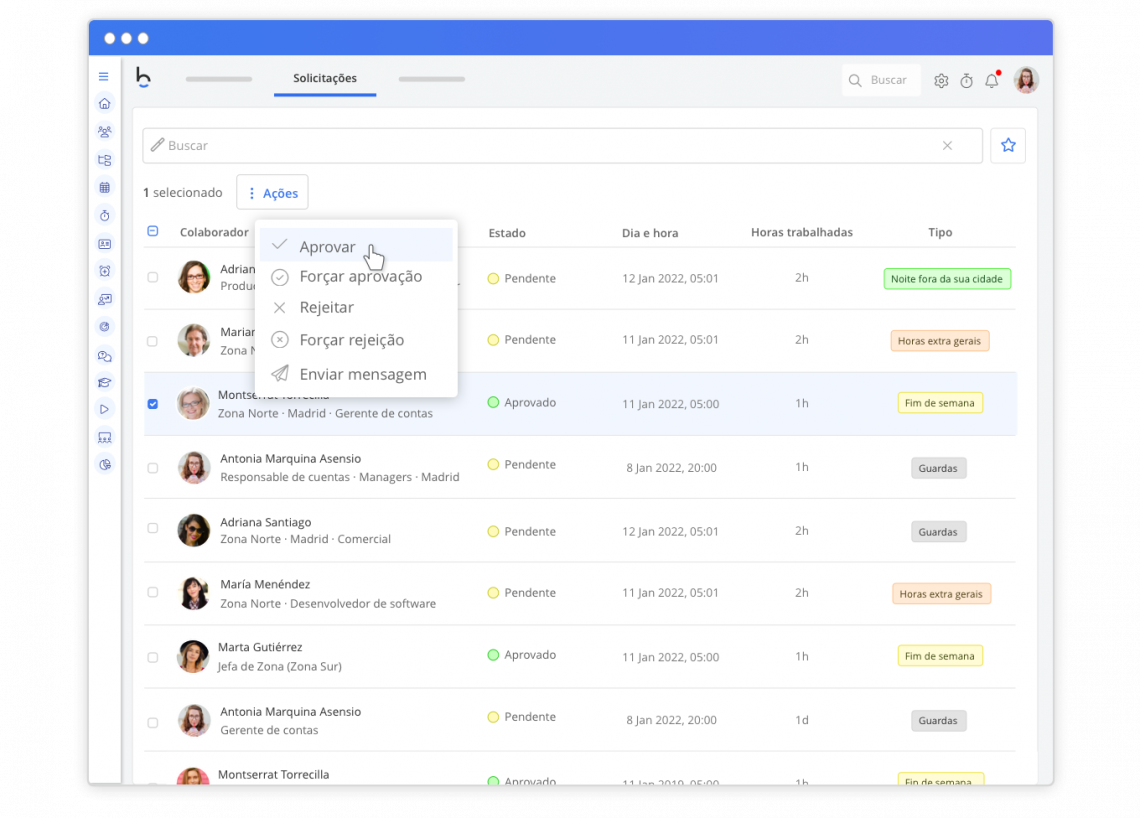Open the Ações dropdown menu

(272, 192)
